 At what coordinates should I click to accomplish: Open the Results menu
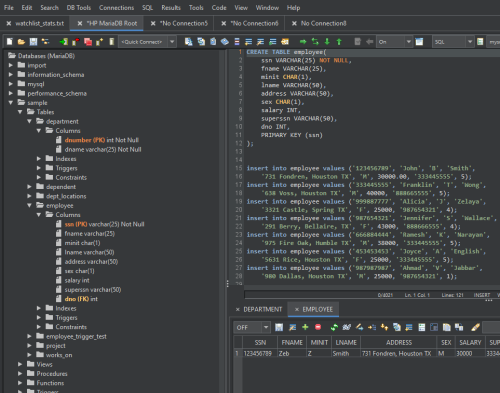(171, 8)
